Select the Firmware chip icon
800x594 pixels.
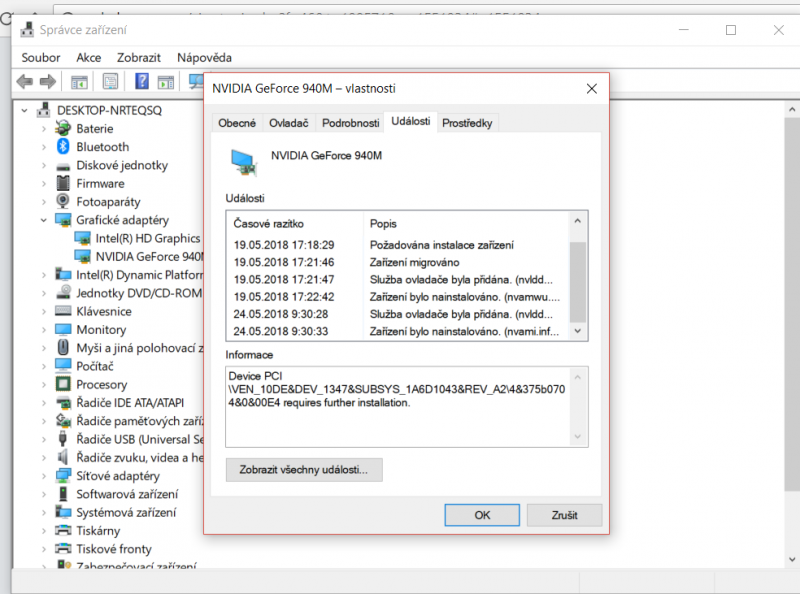[x=63, y=183]
